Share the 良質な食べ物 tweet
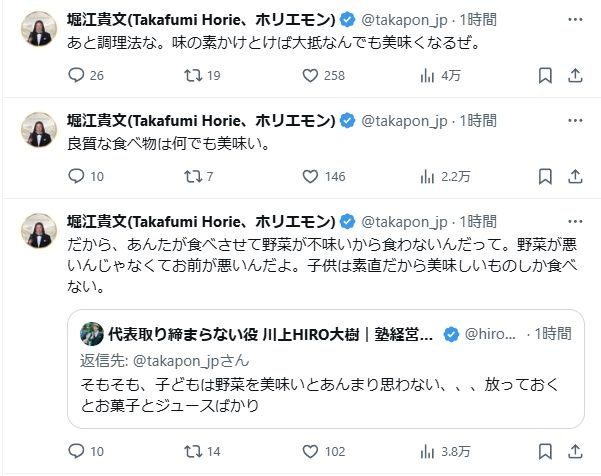 coord(575,176)
